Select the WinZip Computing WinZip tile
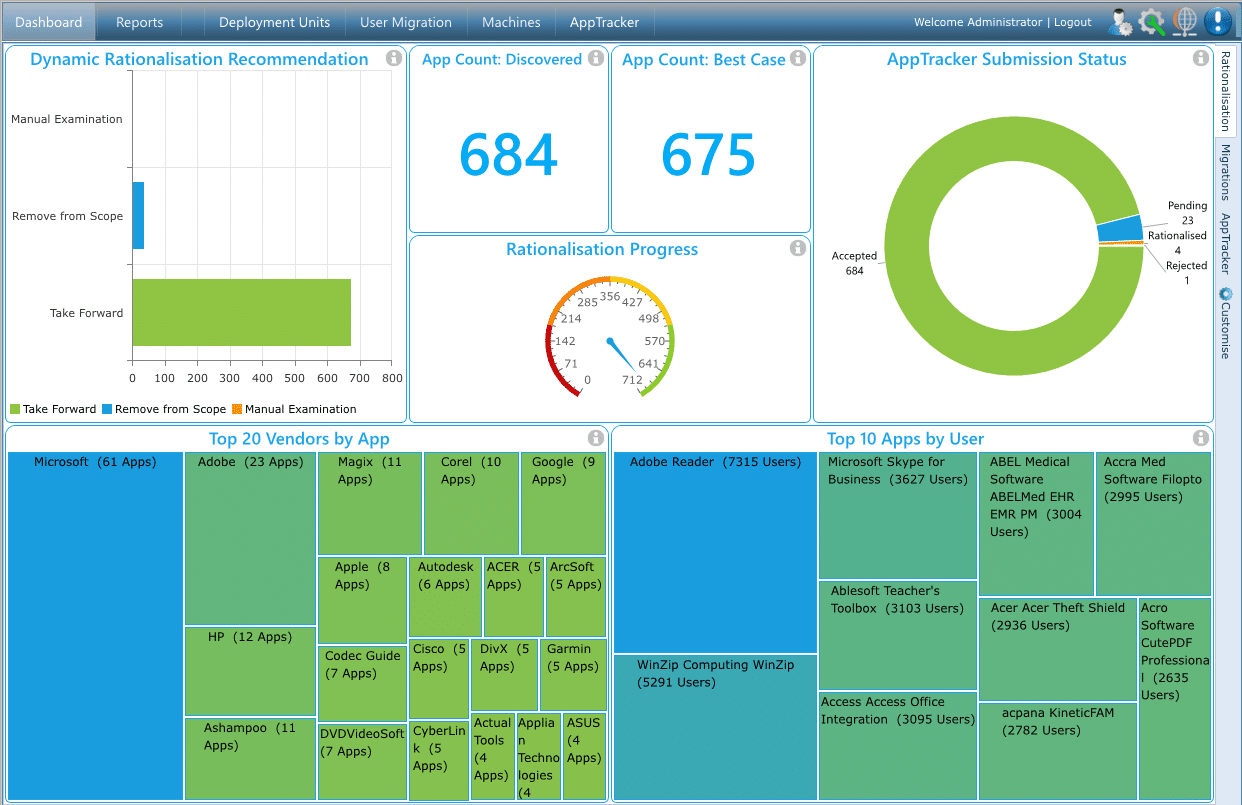The width and height of the screenshot is (1242, 805). click(x=715, y=728)
